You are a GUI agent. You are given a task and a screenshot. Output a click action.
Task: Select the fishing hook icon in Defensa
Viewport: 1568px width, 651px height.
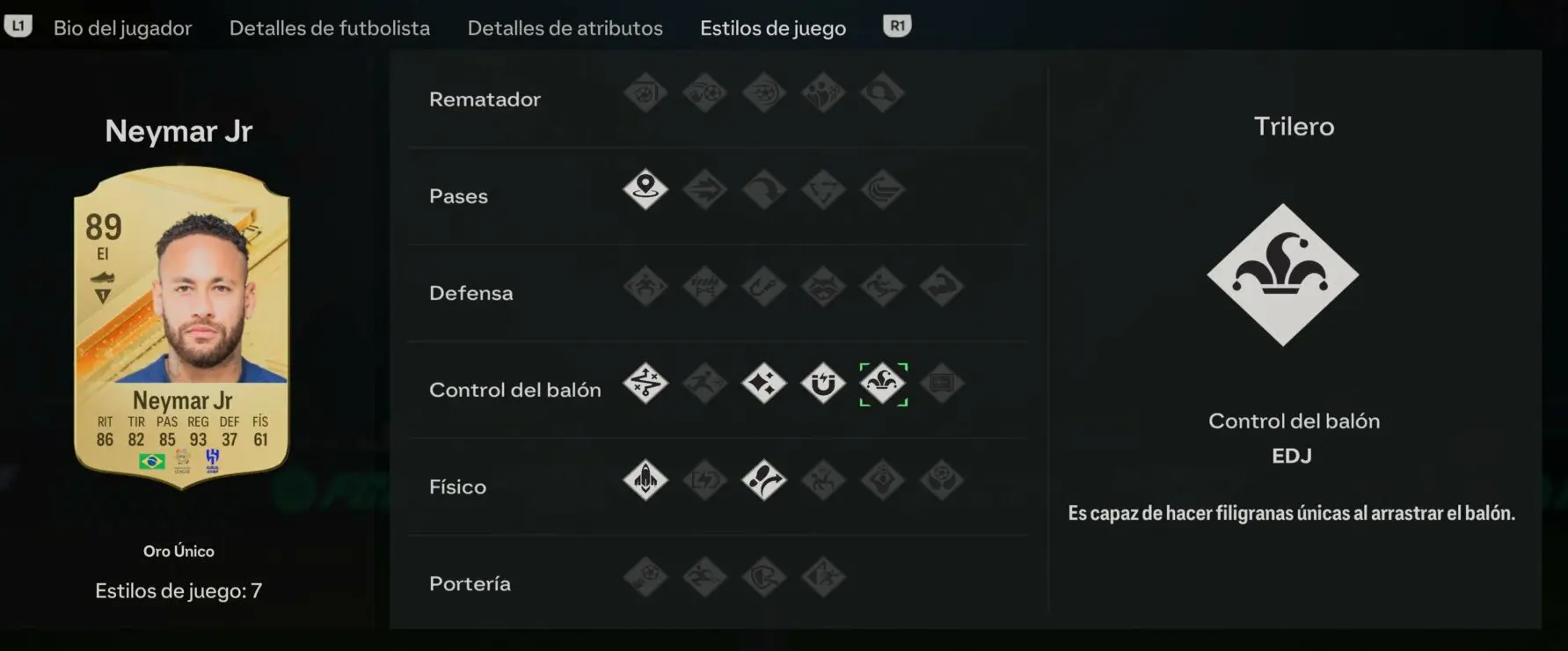click(763, 287)
